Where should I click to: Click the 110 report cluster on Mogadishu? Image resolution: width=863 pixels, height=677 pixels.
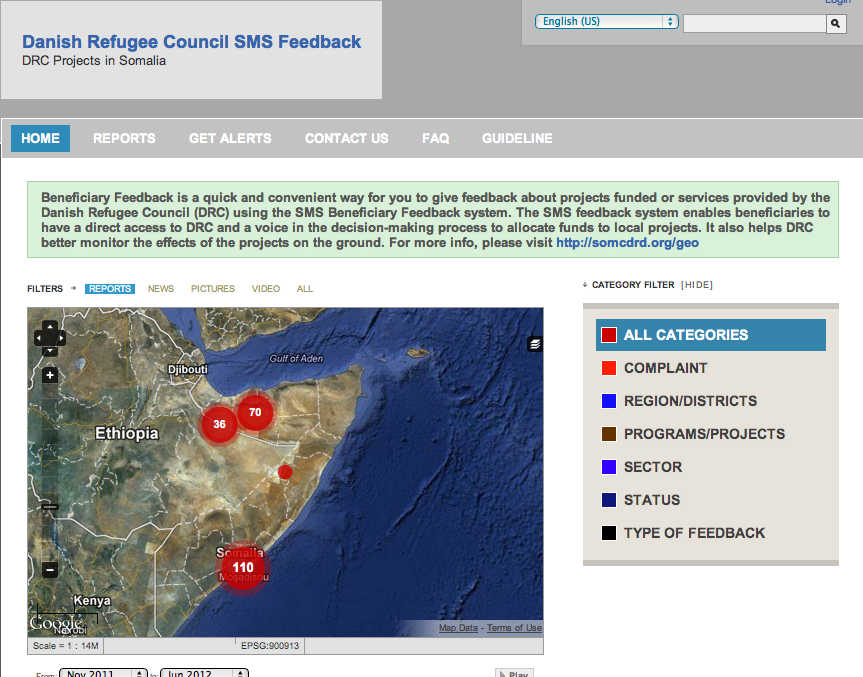coord(242,567)
